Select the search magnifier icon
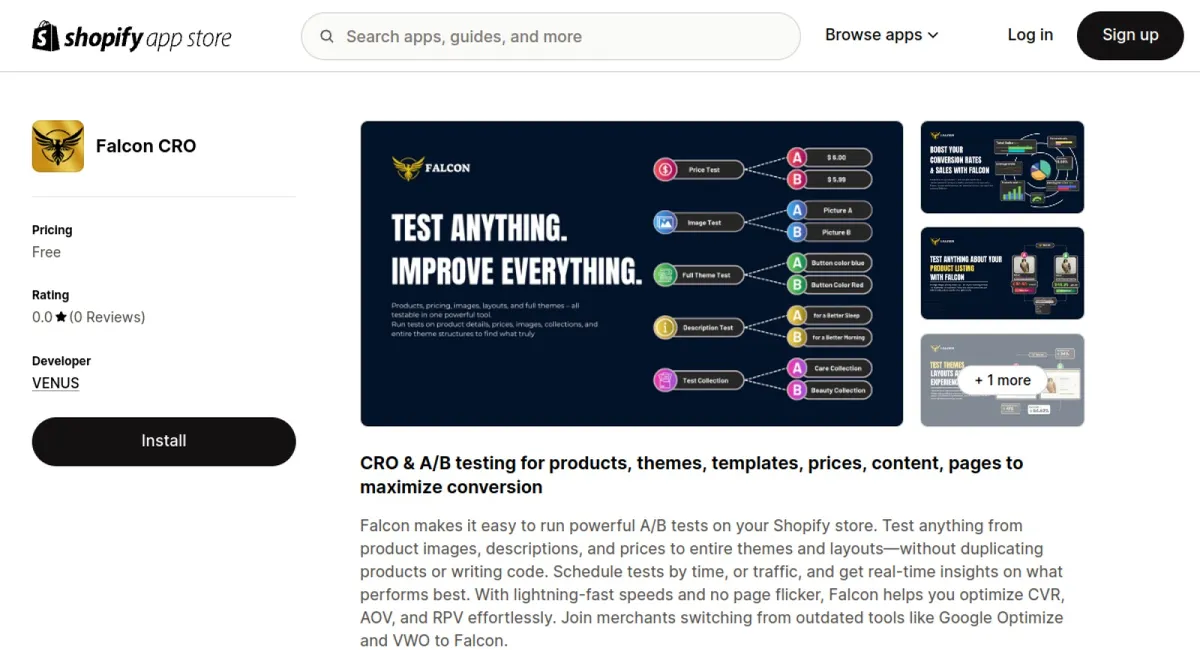Image resolution: width=1200 pixels, height=650 pixels. tap(327, 37)
